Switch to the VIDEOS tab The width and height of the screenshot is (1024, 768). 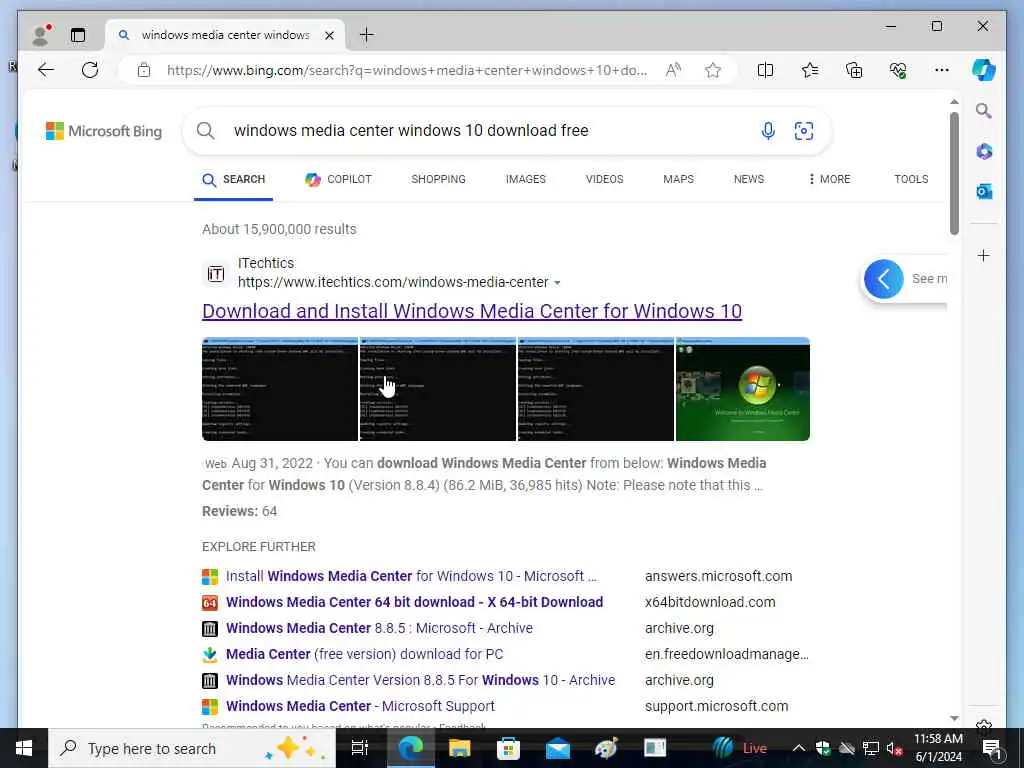(x=605, y=180)
